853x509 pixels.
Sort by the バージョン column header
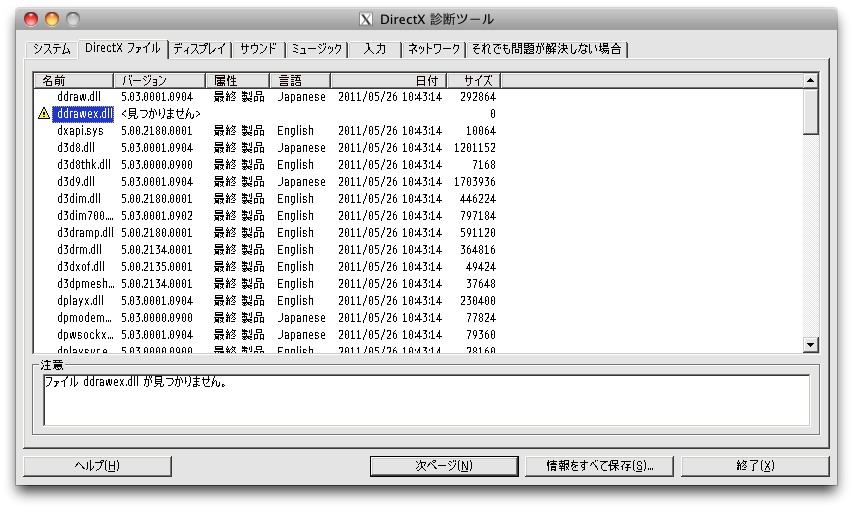coord(159,81)
